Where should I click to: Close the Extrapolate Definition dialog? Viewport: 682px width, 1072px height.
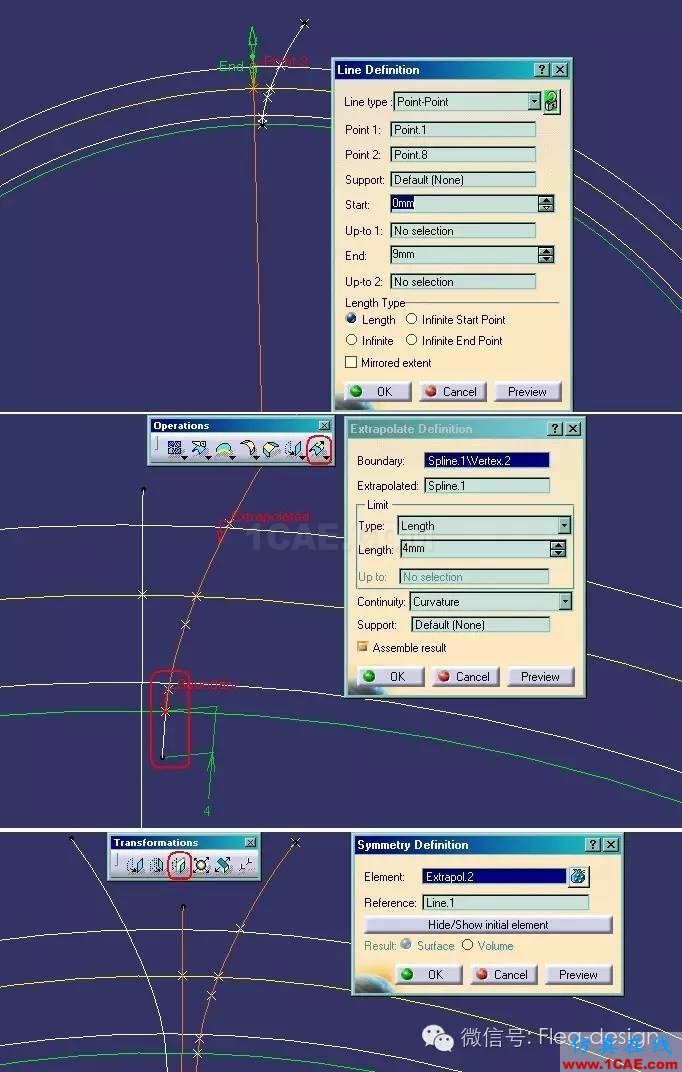[573, 429]
